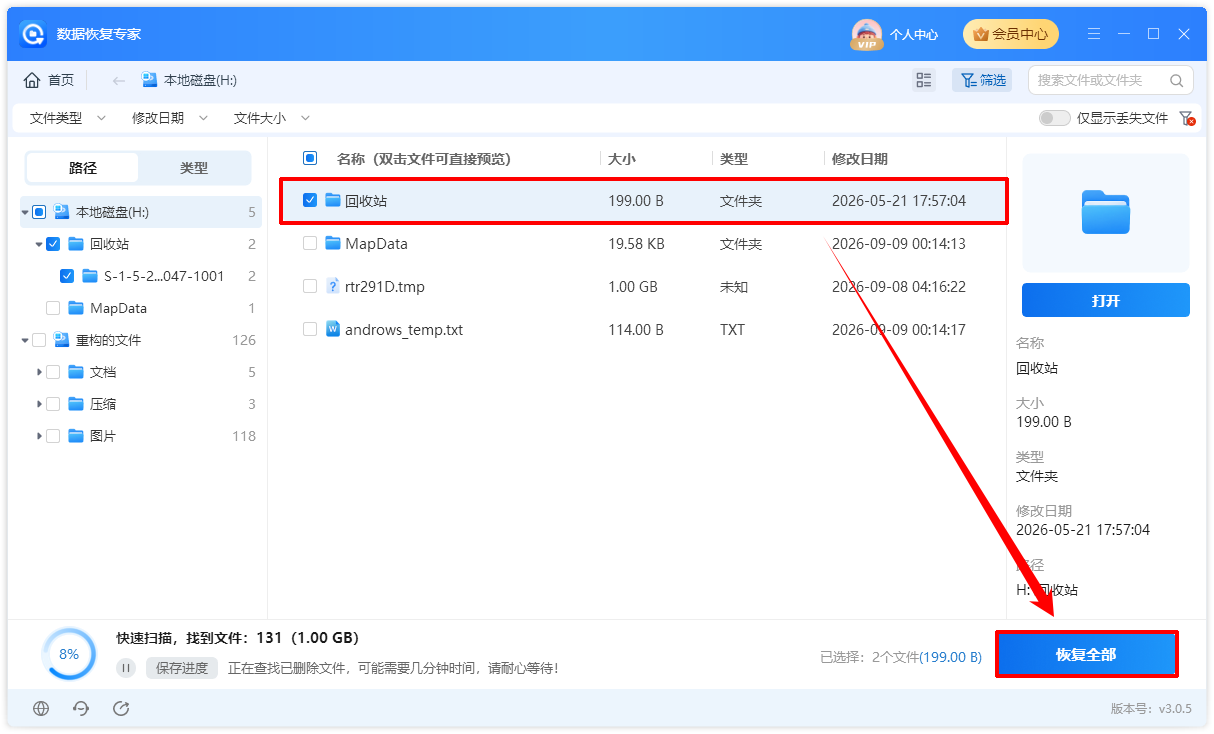1214x734 pixels.
Task: Sort by the 大小 column header
Action: 622,158
